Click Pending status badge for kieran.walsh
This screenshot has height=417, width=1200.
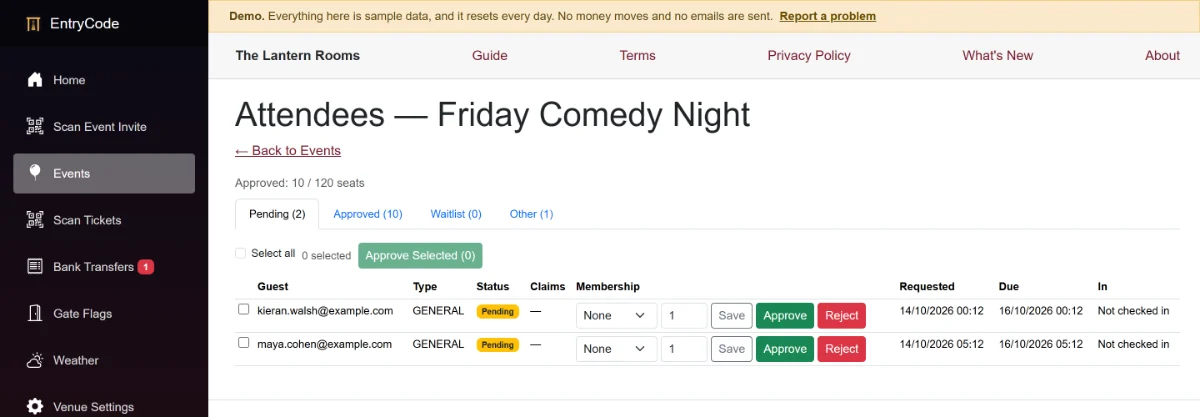pos(497,311)
